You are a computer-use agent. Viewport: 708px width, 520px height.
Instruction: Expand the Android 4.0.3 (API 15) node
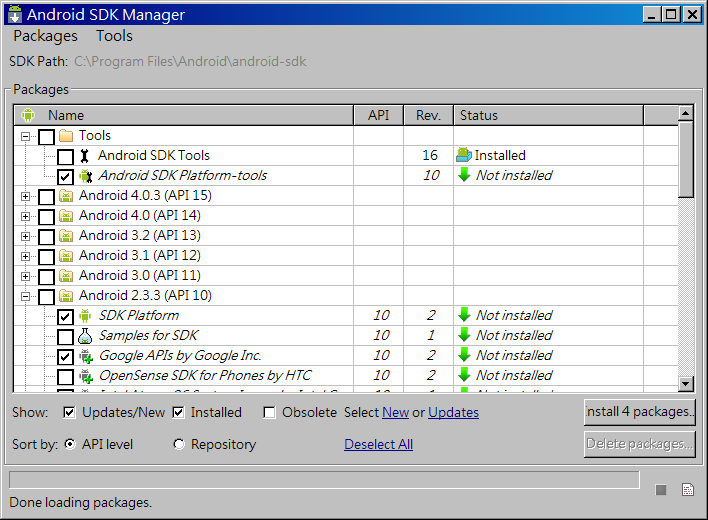coord(25,196)
